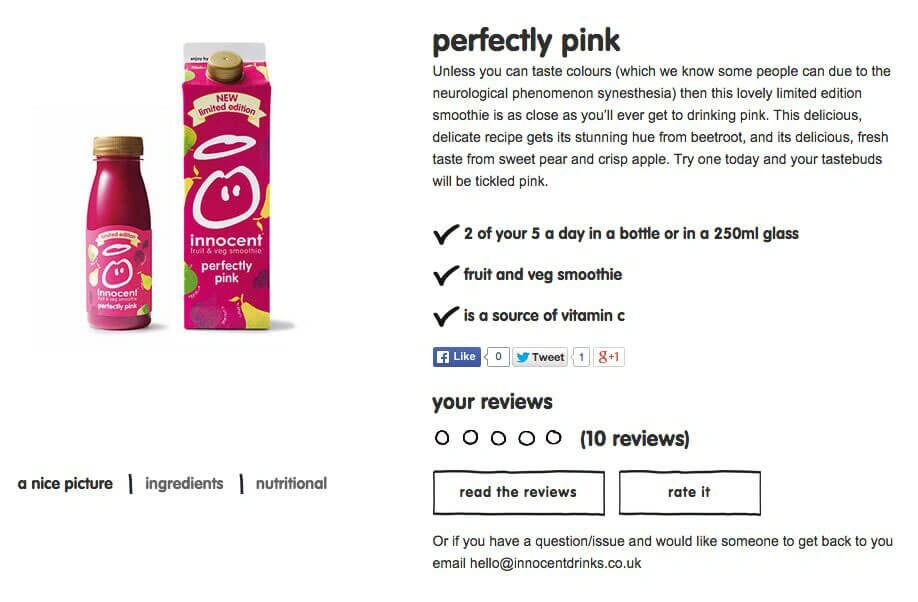Select the first rating circle
Image resolution: width=918 pixels, height=602 pixels.
click(x=442, y=438)
